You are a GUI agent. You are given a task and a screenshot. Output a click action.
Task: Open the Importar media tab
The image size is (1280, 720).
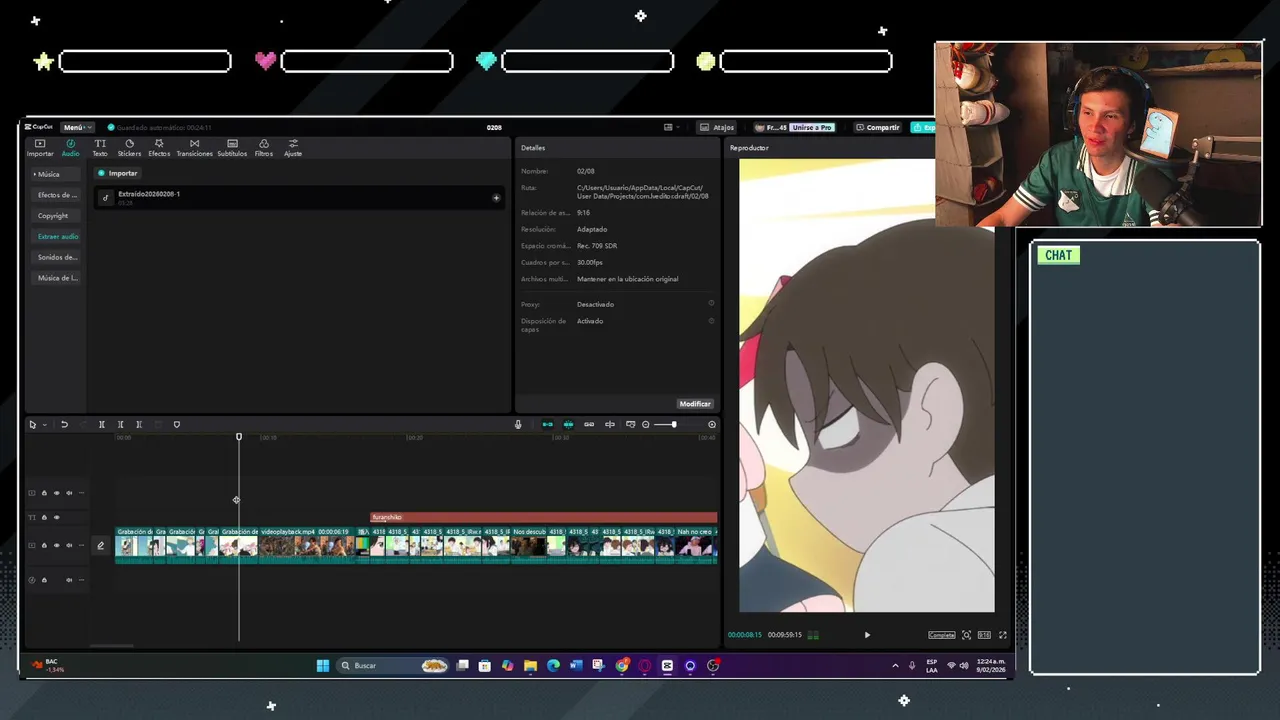[x=40, y=148]
